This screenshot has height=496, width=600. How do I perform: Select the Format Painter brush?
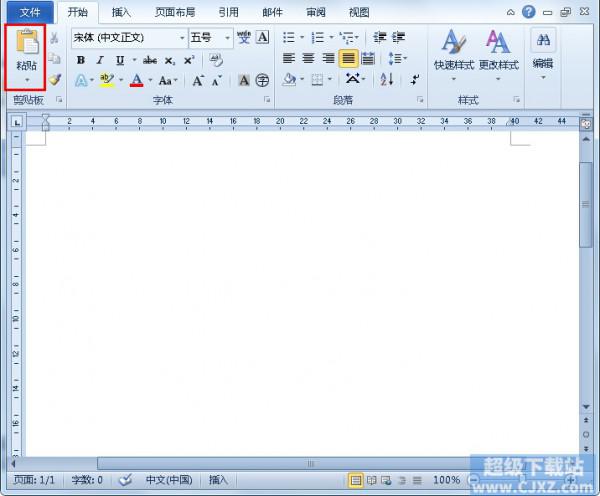55,80
